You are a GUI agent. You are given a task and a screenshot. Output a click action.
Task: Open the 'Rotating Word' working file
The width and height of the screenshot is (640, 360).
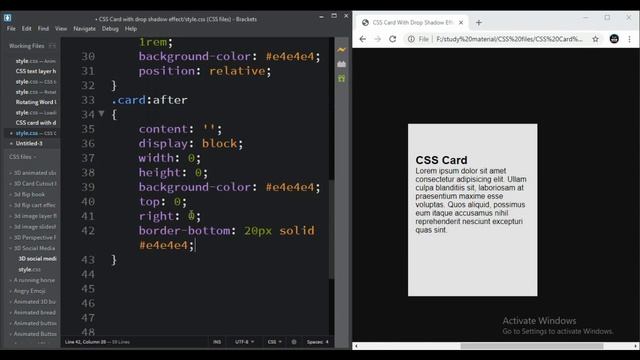(x=36, y=102)
